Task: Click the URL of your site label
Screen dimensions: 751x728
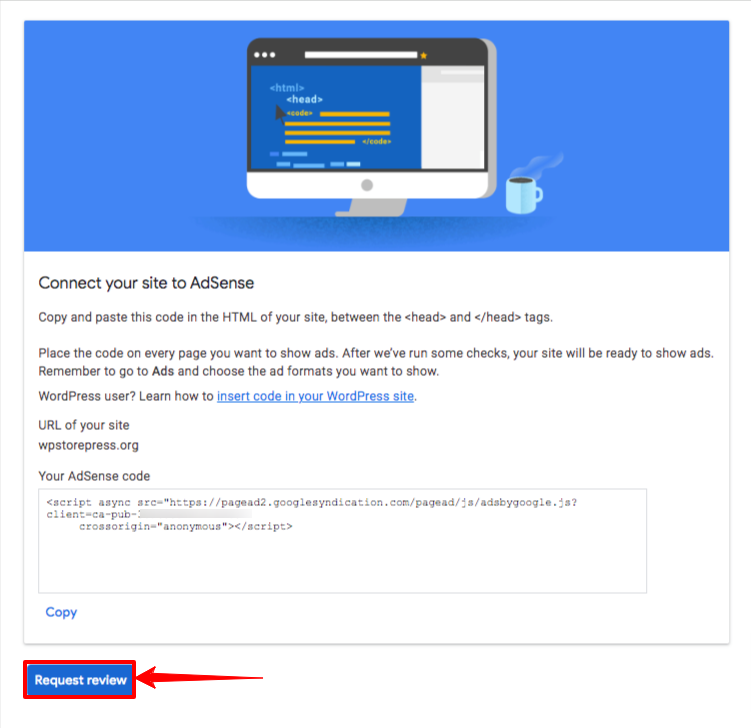Action: coord(84,425)
